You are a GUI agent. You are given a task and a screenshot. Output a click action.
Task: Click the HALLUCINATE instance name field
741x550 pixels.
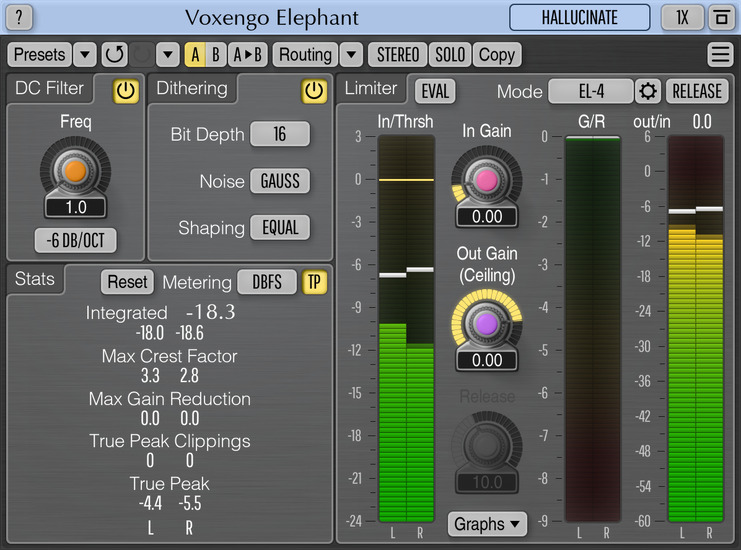coord(579,18)
